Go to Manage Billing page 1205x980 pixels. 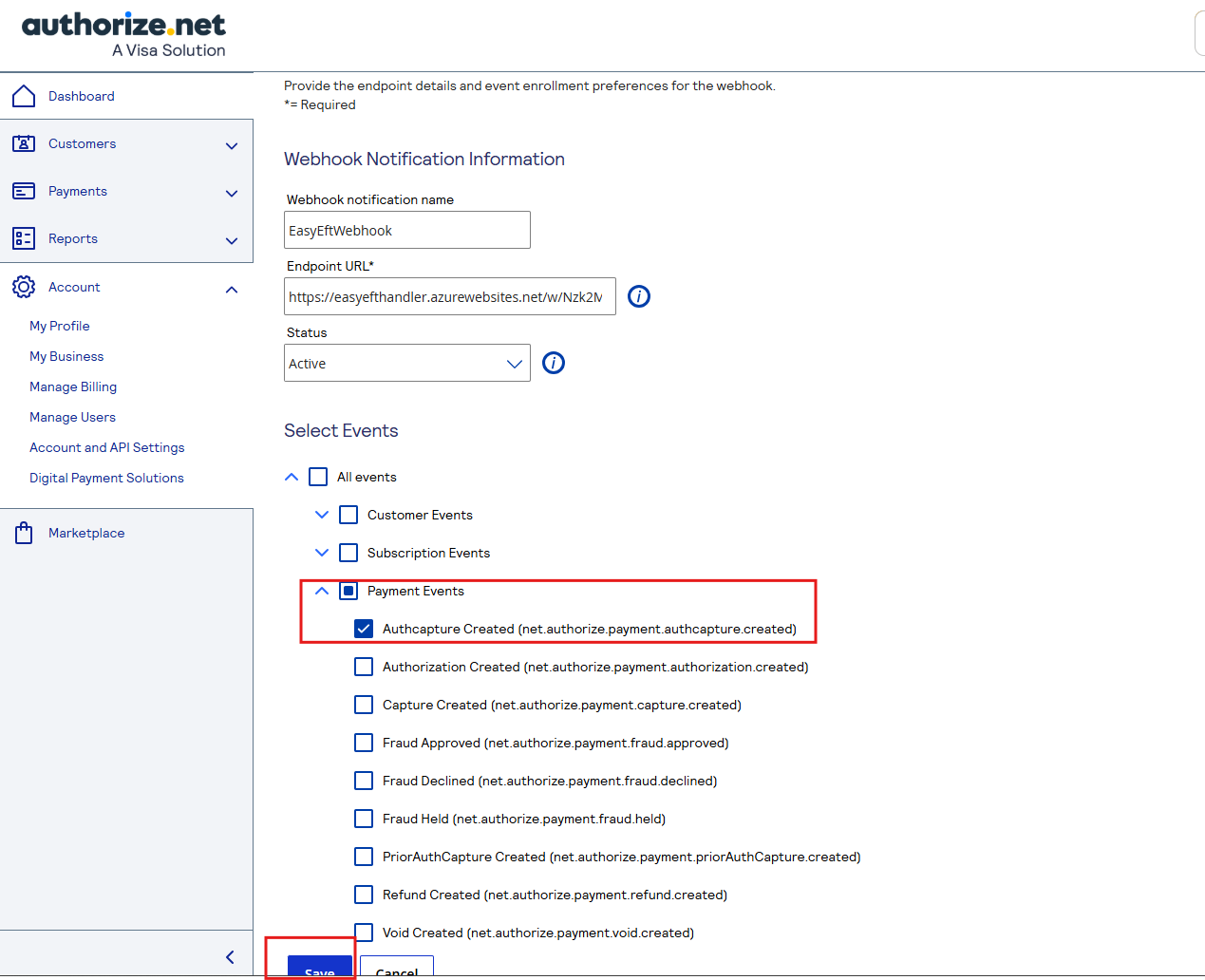[73, 386]
